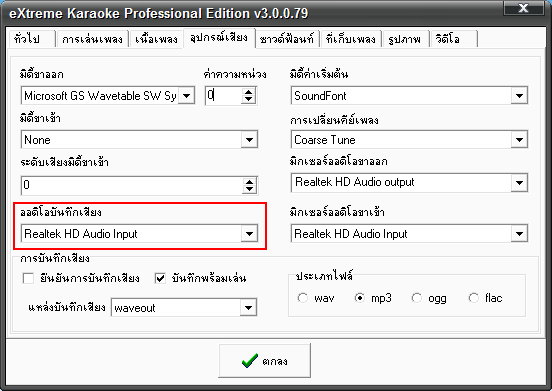Open the Realtek HD Audio output mixer dropdown

[519, 183]
